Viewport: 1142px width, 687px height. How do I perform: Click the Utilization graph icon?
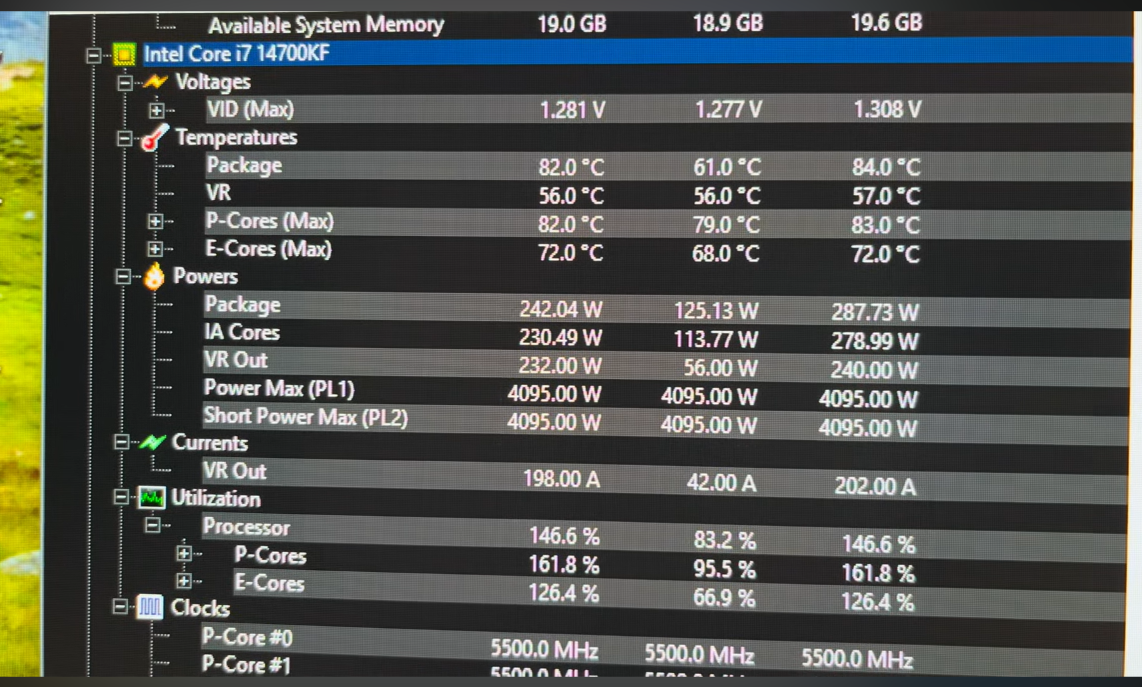[x=151, y=498]
